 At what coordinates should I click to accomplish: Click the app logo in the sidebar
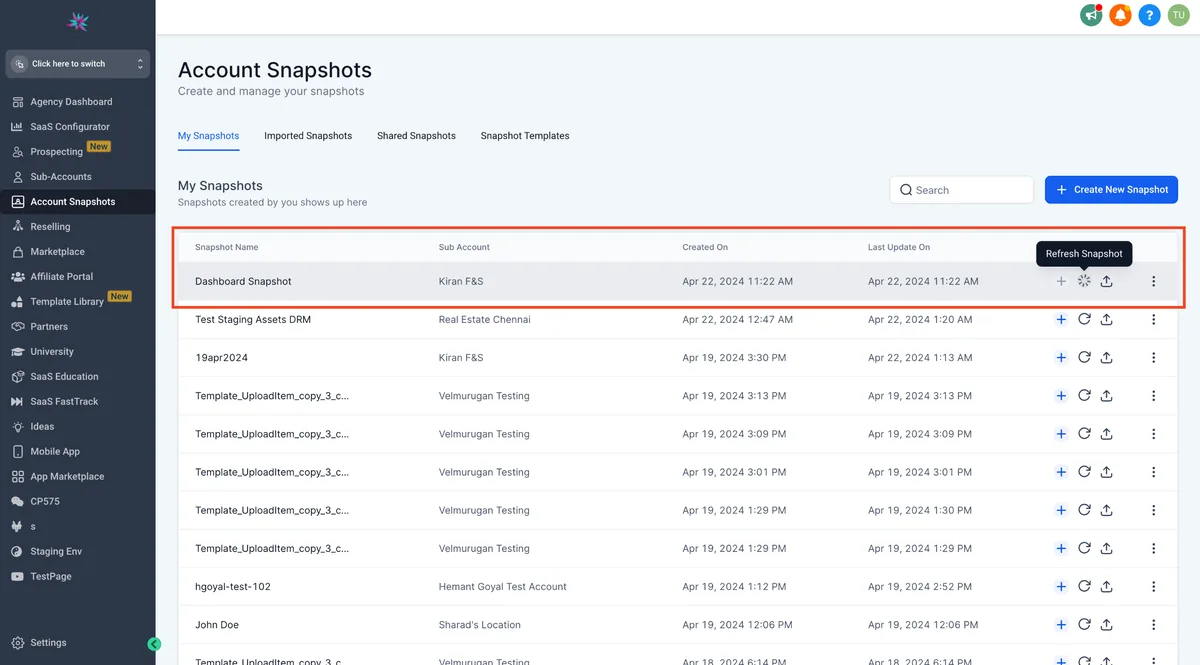(77, 21)
